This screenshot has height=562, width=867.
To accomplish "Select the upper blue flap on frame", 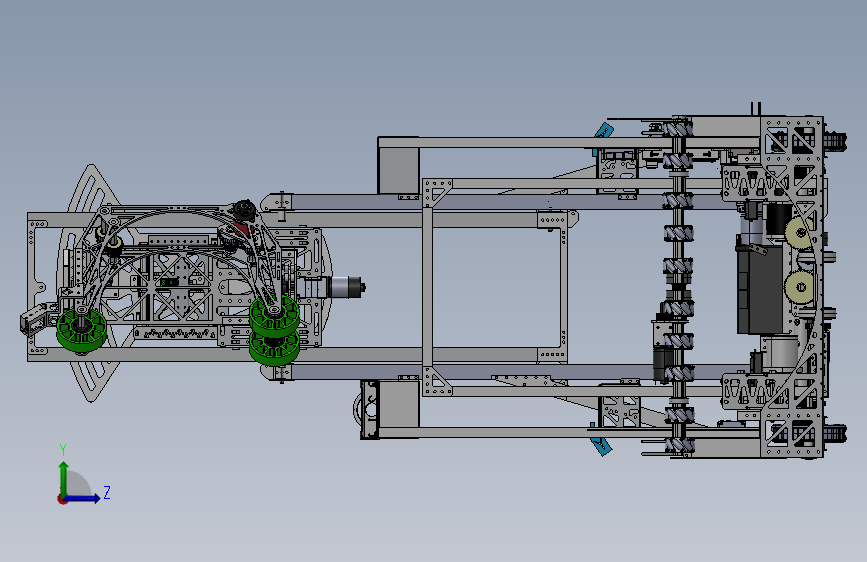I will (604, 134).
